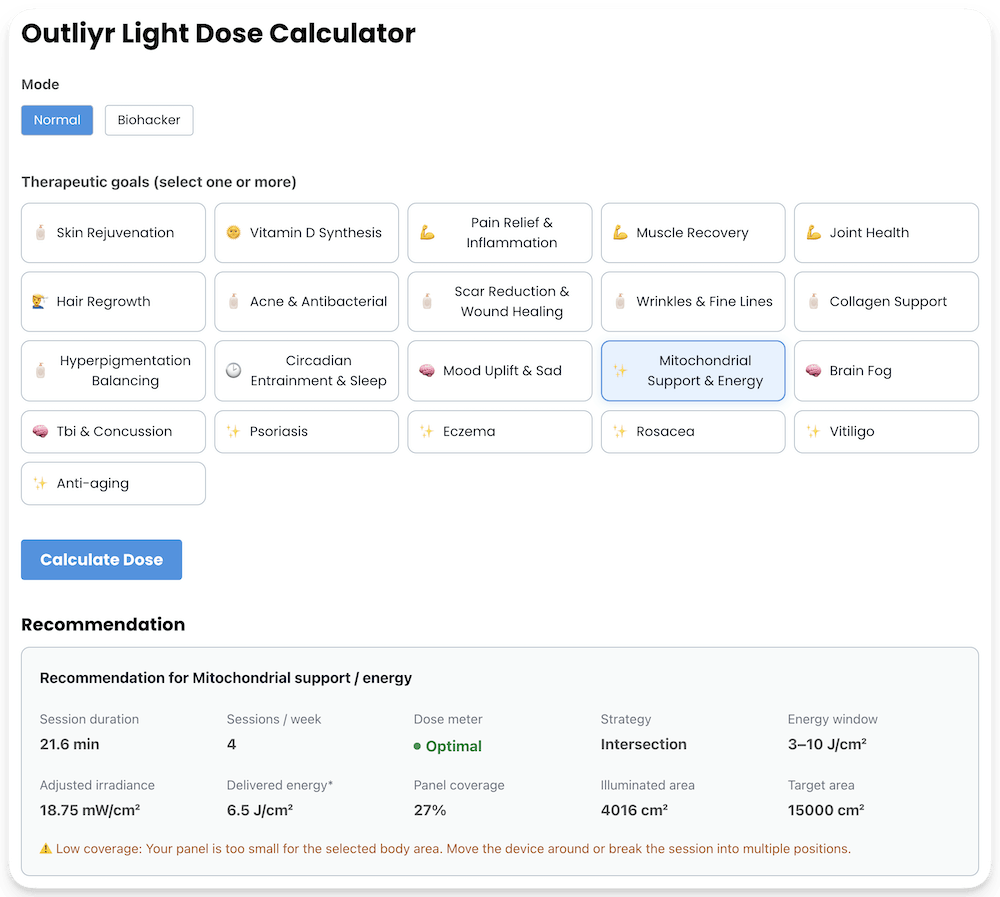Click the person icon on Hair Regrowth

pos(39,302)
